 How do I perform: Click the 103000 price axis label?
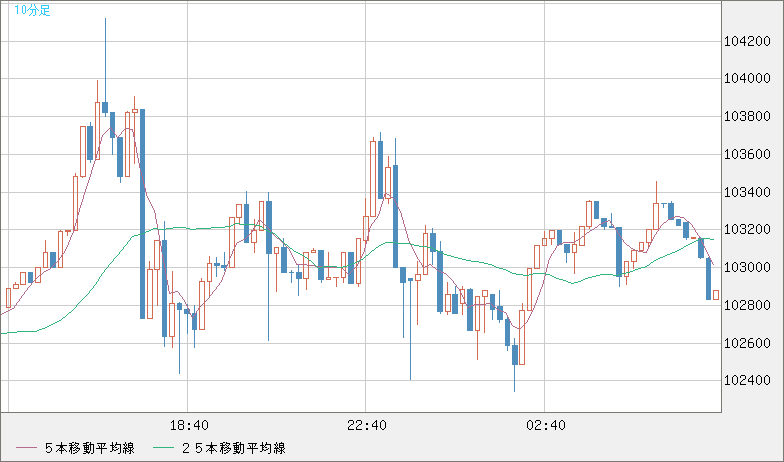point(748,268)
